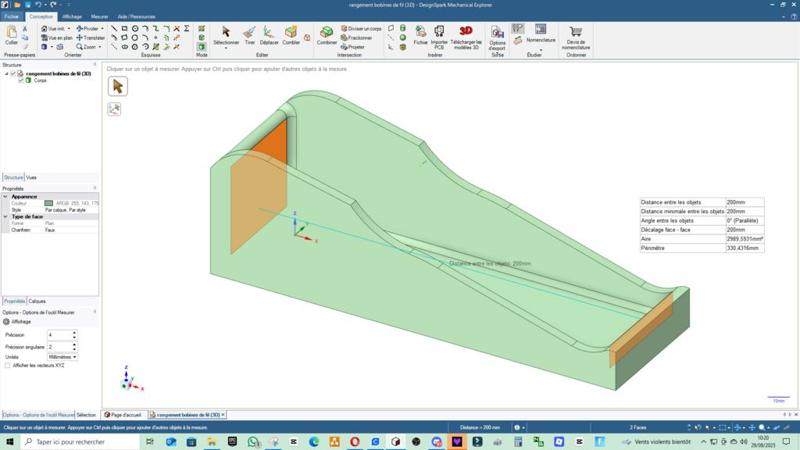This screenshot has height=450, width=800.
Task: Click the Précision angulaire value field
Action: click(x=59, y=346)
